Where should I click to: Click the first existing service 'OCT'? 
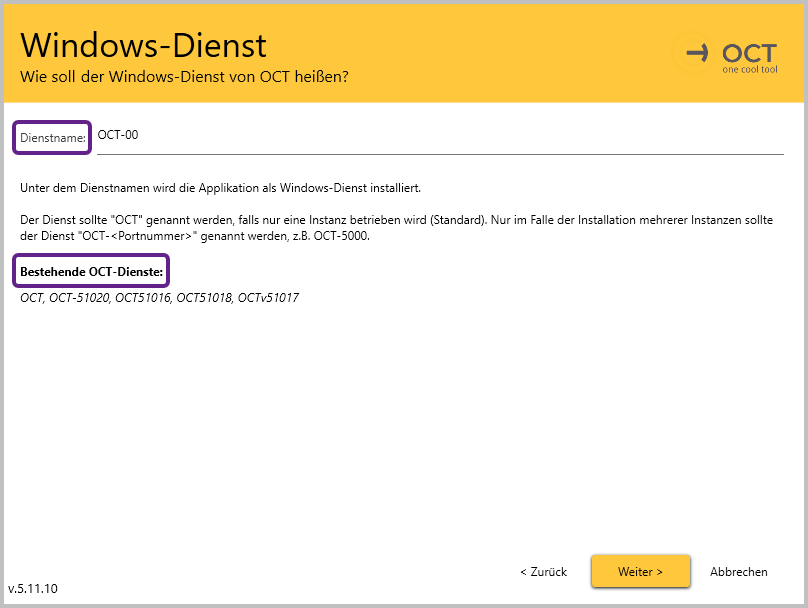coord(31,298)
